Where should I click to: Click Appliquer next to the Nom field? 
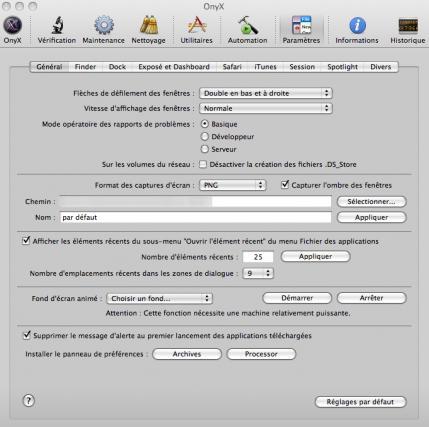(372, 217)
